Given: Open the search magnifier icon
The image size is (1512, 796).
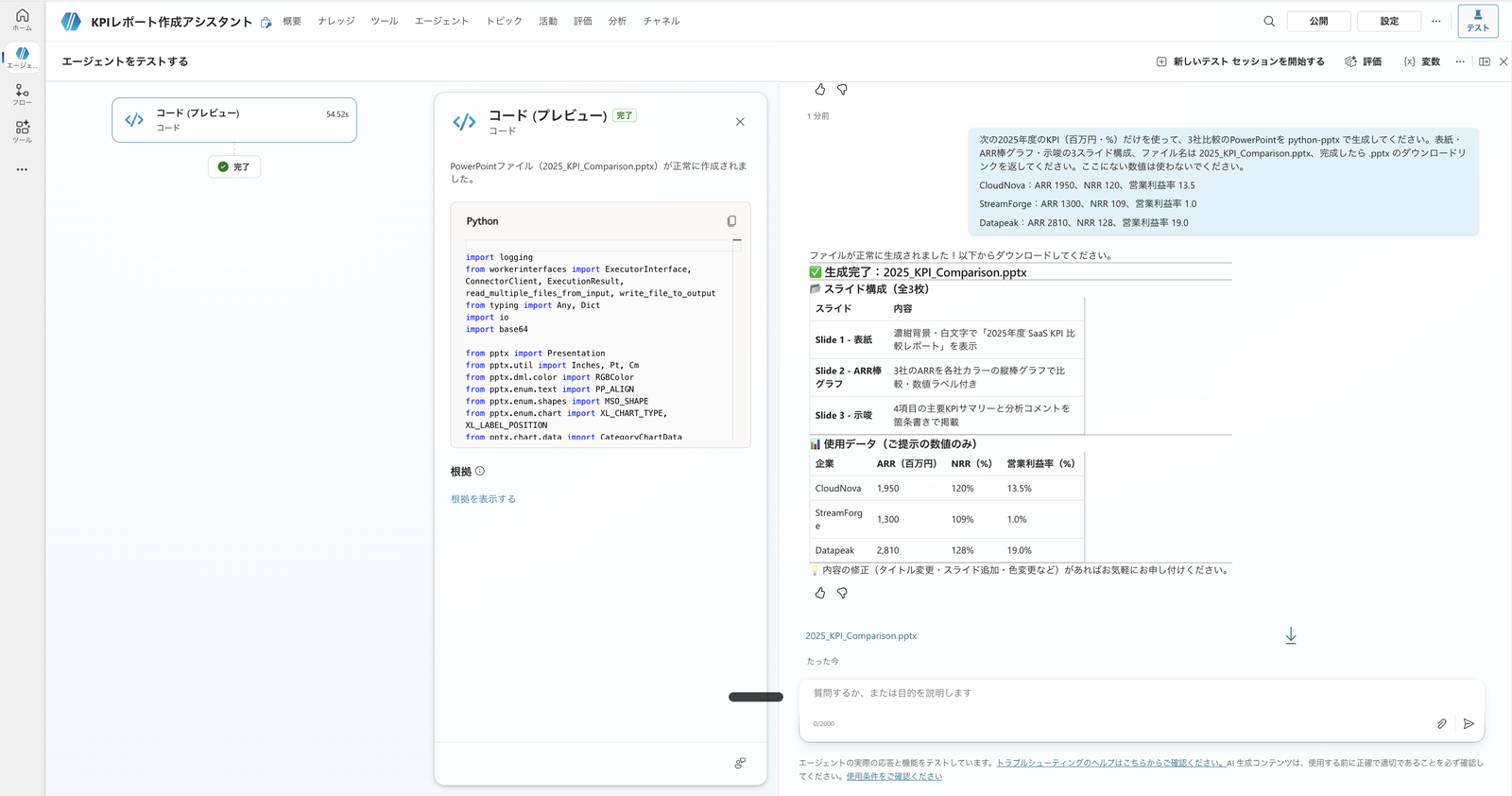Looking at the screenshot, I should (1269, 21).
